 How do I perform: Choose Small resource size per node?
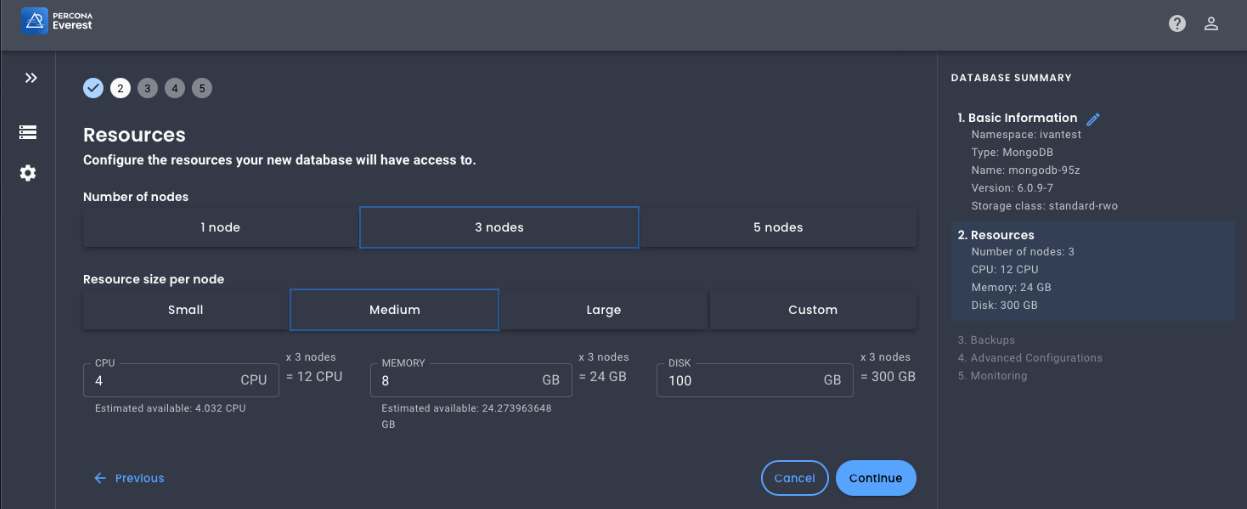click(185, 310)
